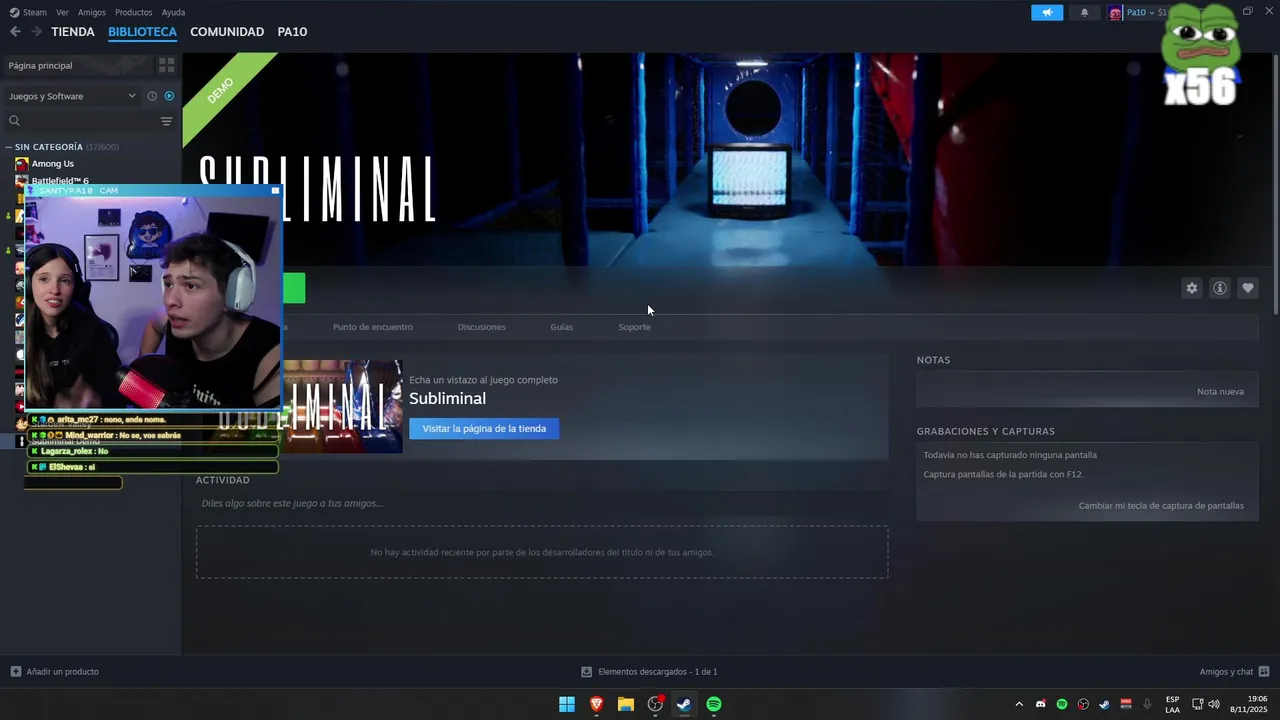
Task: Open the Amigos menu
Action: pyautogui.click(x=92, y=12)
